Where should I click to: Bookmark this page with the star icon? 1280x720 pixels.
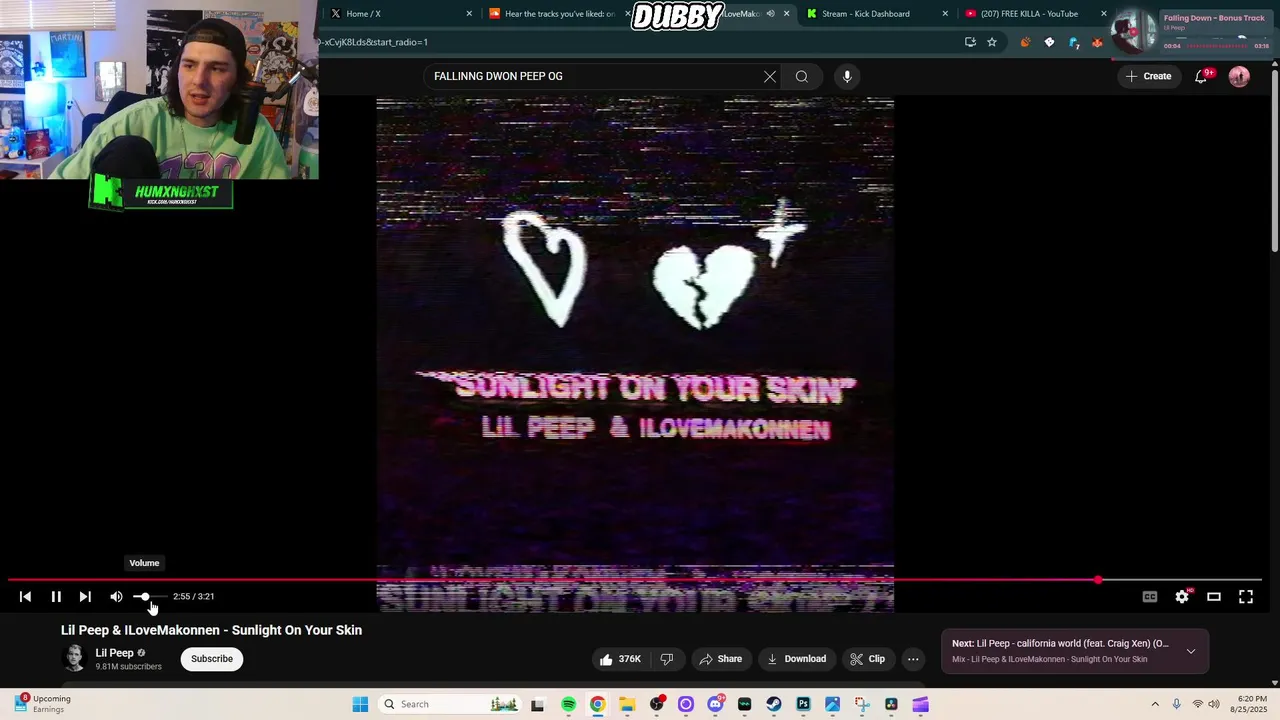point(992,42)
